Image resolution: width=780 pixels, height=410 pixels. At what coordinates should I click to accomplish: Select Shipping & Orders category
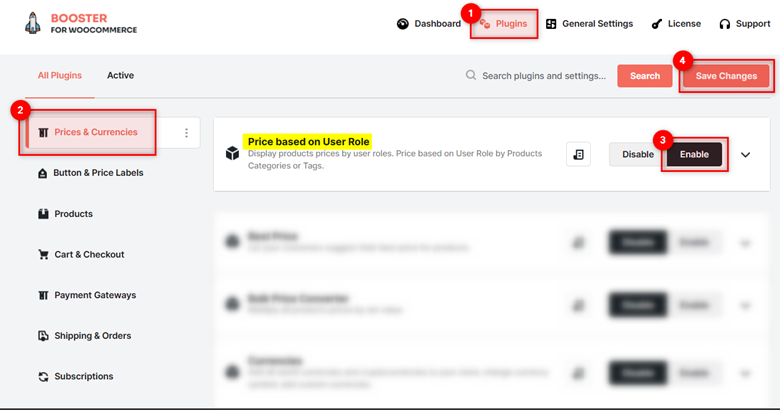(x=85, y=336)
